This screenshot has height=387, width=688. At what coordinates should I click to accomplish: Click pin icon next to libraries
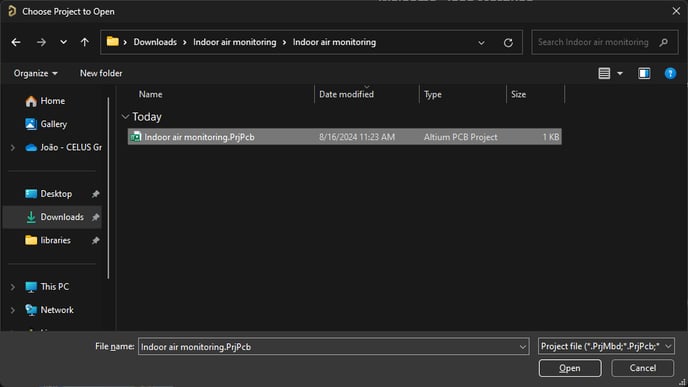pyautogui.click(x=95, y=240)
